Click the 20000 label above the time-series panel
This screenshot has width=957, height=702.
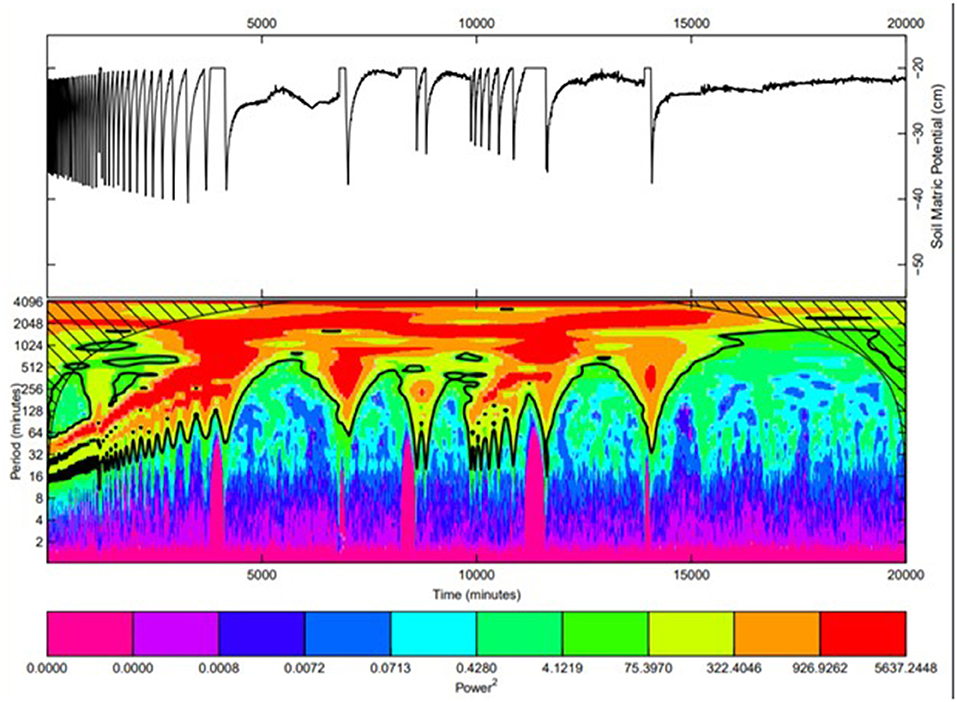(x=906, y=23)
